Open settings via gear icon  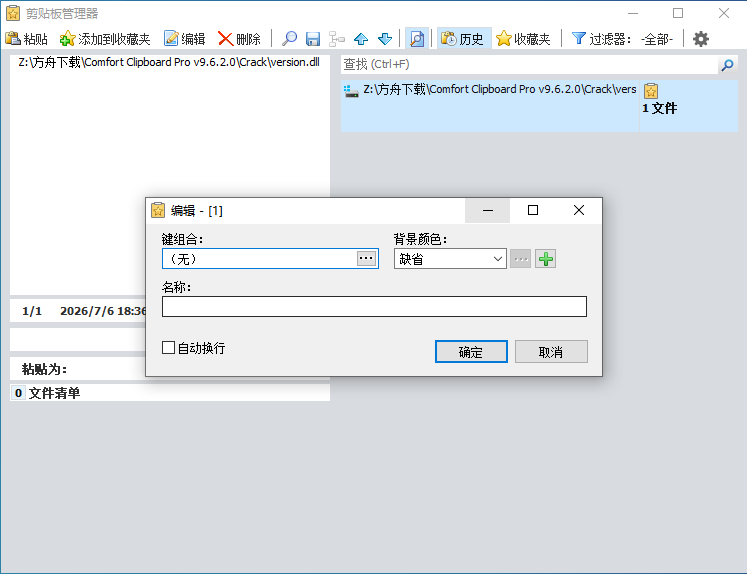[700, 39]
